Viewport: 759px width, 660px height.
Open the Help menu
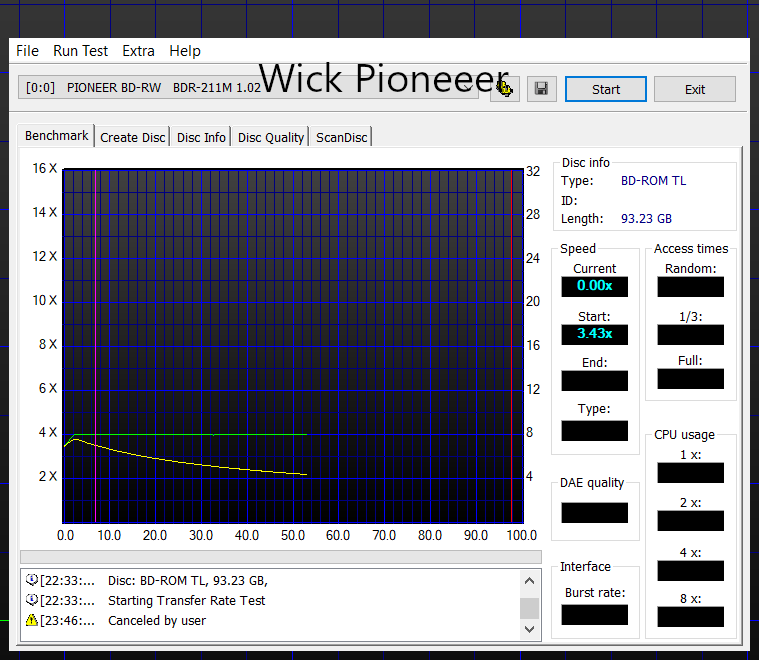pyautogui.click(x=185, y=51)
